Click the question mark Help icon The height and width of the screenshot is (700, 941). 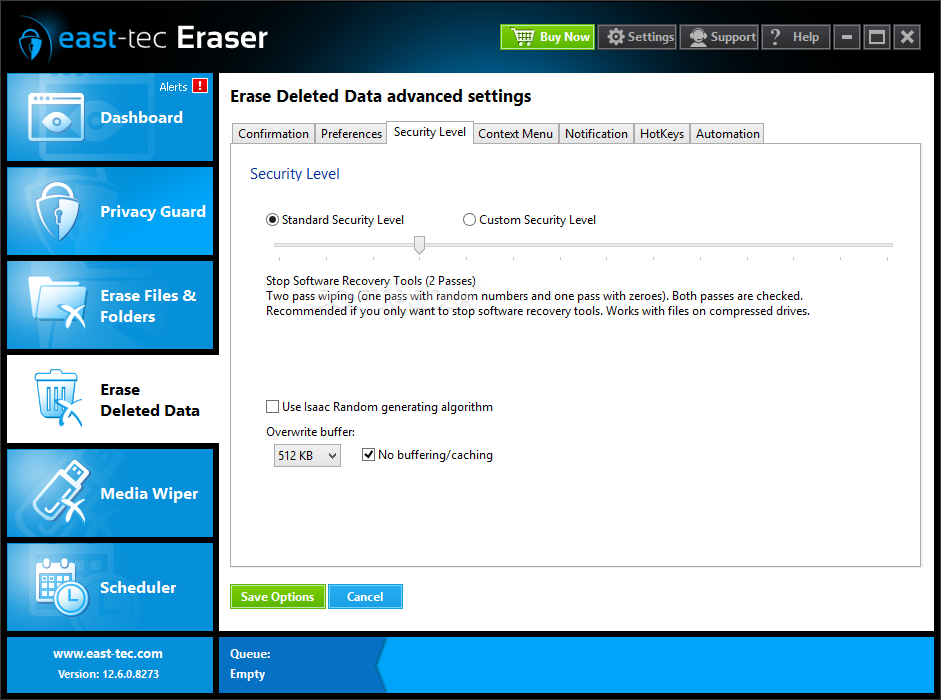pyautogui.click(x=775, y=37)
